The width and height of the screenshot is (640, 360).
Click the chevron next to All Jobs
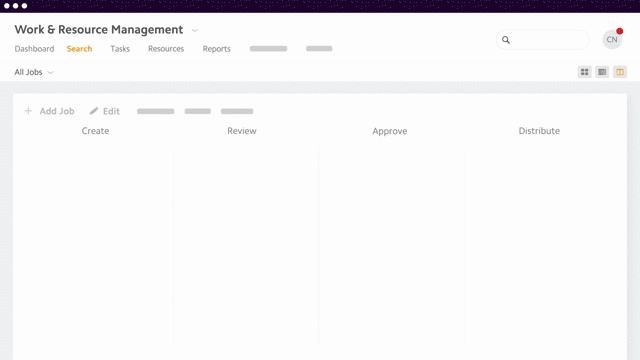click(50, 73)
